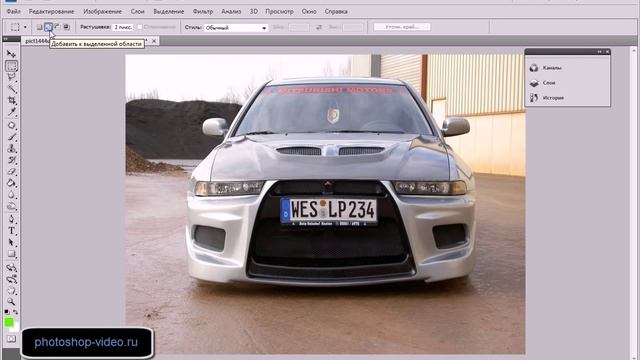Viewport: 640px width, 360px height.
Task: Select the Zoom tool
Action: [11, 302]
